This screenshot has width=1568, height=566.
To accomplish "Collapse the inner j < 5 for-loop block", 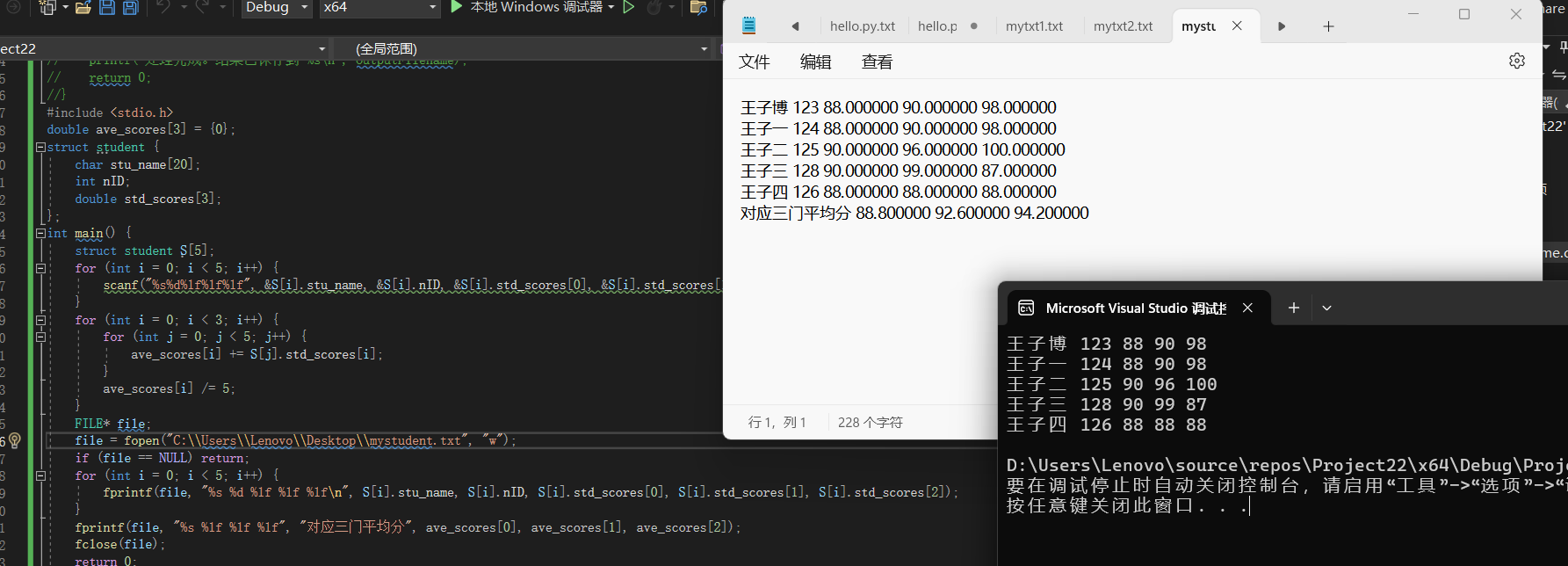I will (40, 337).
